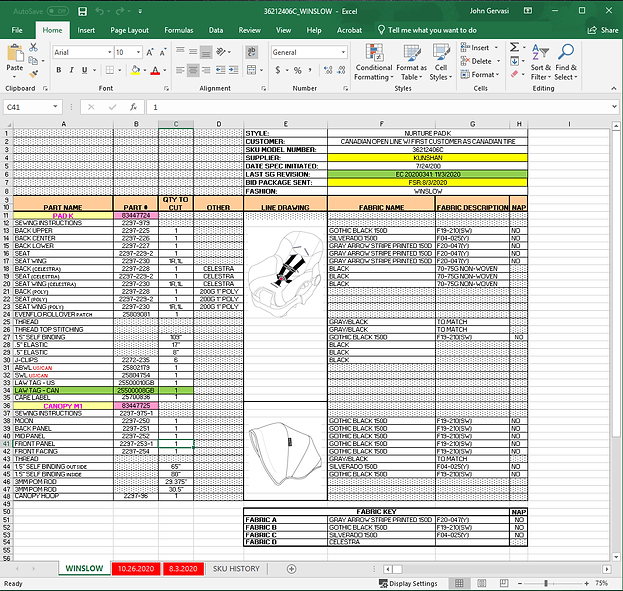The image size is (623, 591).
Task: Click the Paste icon
Action: pyautogui.click(x=15, y=54)
